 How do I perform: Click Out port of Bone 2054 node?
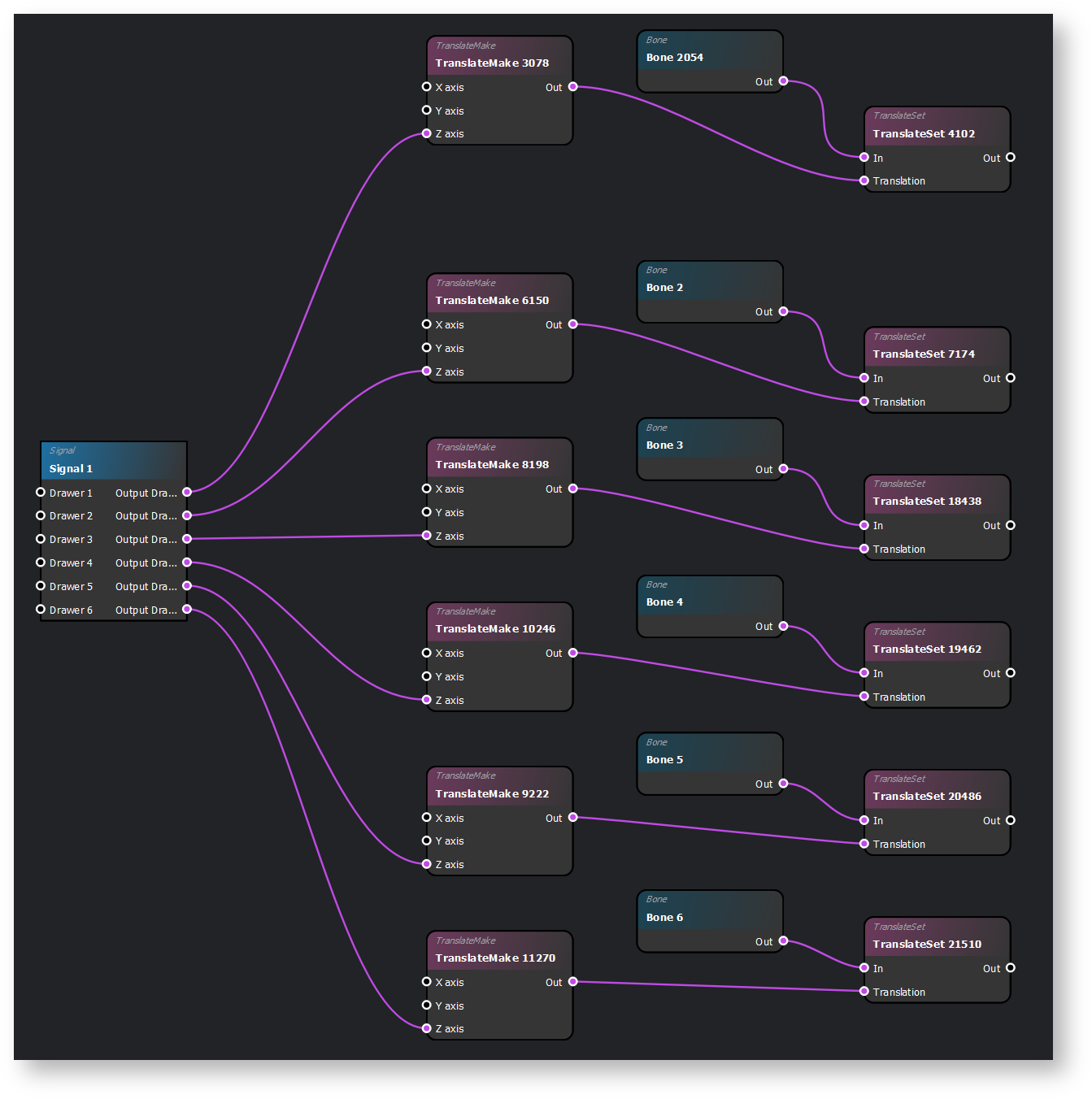click(783, 81)
